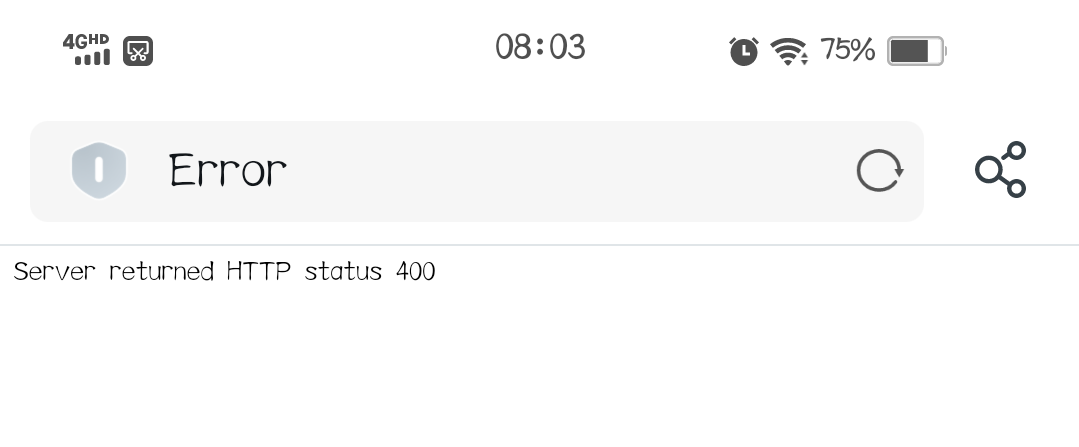
Task: Tap the battery icon in the status bar
Action: (915, 50)
